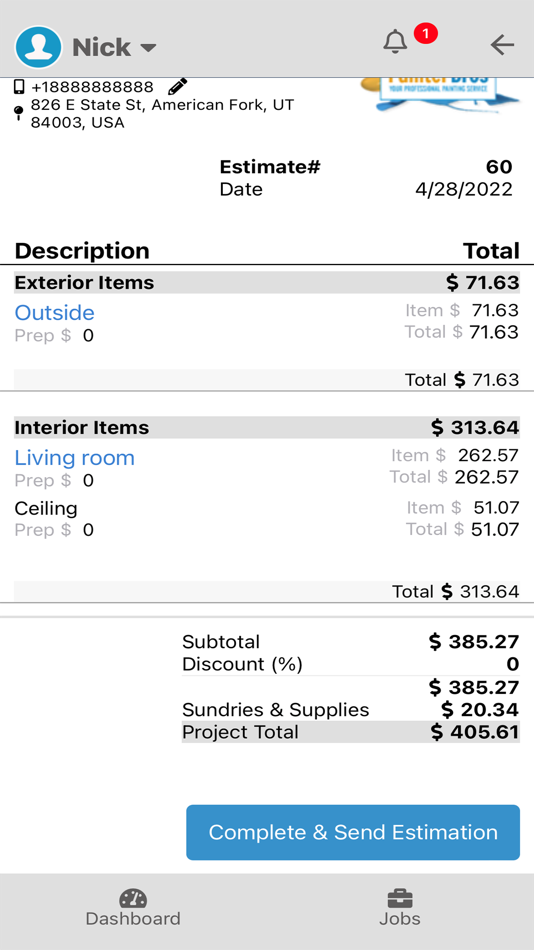Screen dimensions: 534x950
Task: Open the Living room interior item link
Action: (x=75, y=457)
